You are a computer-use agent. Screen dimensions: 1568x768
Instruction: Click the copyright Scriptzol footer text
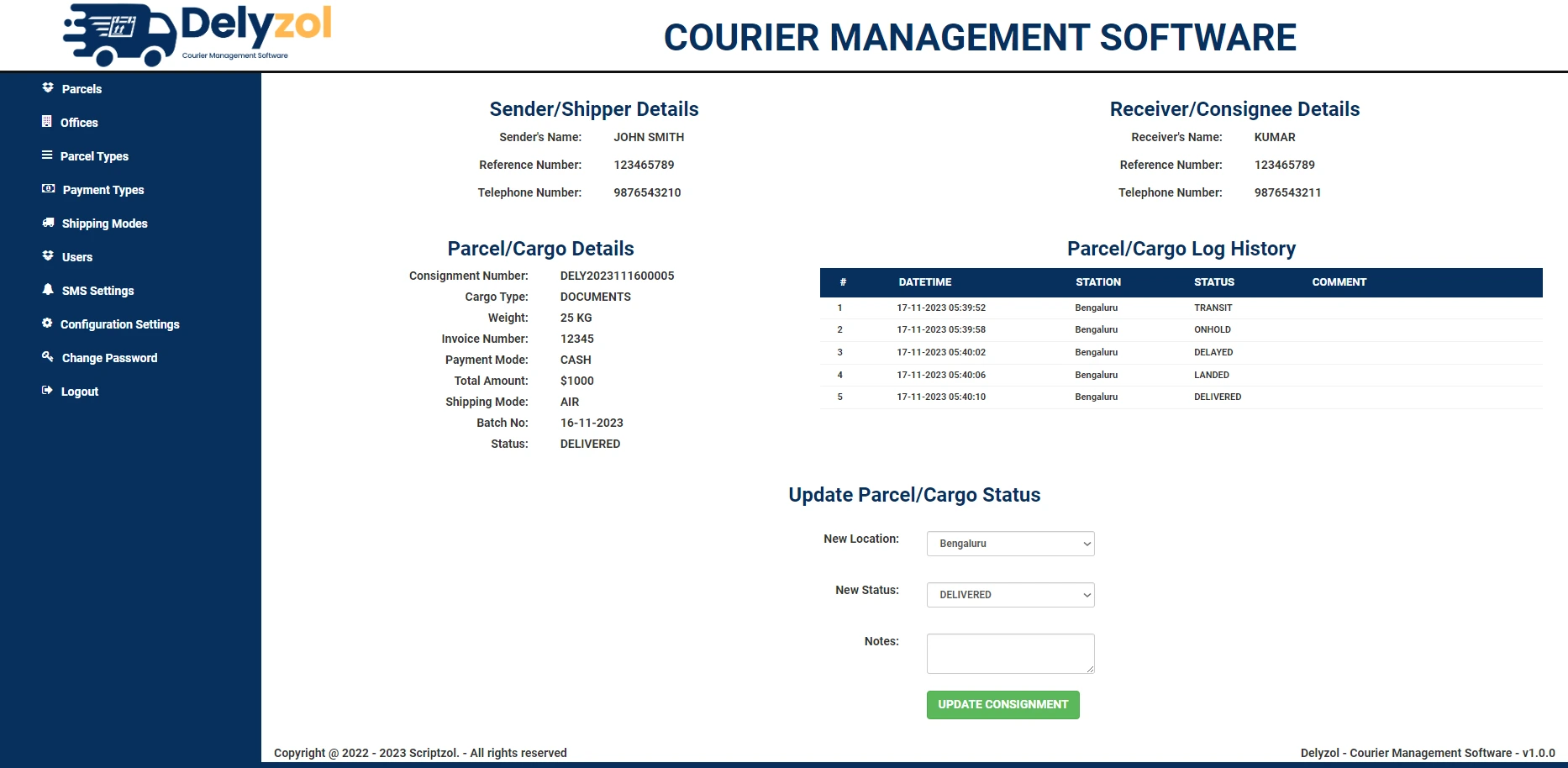pyautogui.click(x=420, y=753)
